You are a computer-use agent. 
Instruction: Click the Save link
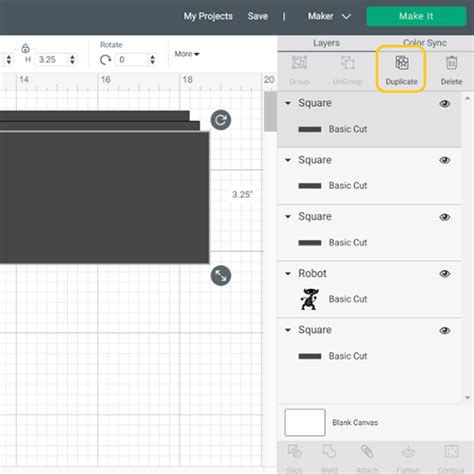pos(258,16)
